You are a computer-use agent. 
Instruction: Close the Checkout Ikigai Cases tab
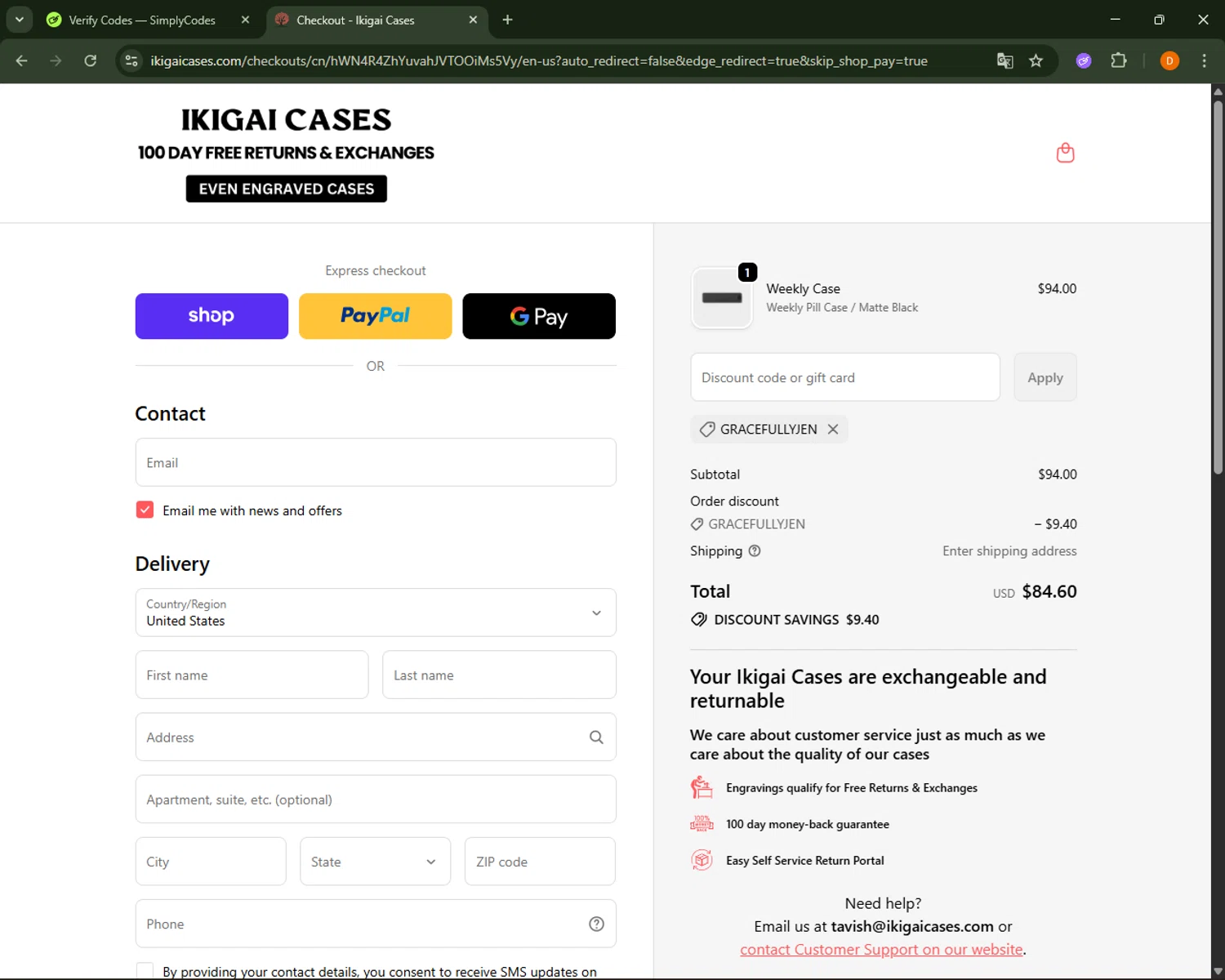pyautogui.click(x=473, y=20)
